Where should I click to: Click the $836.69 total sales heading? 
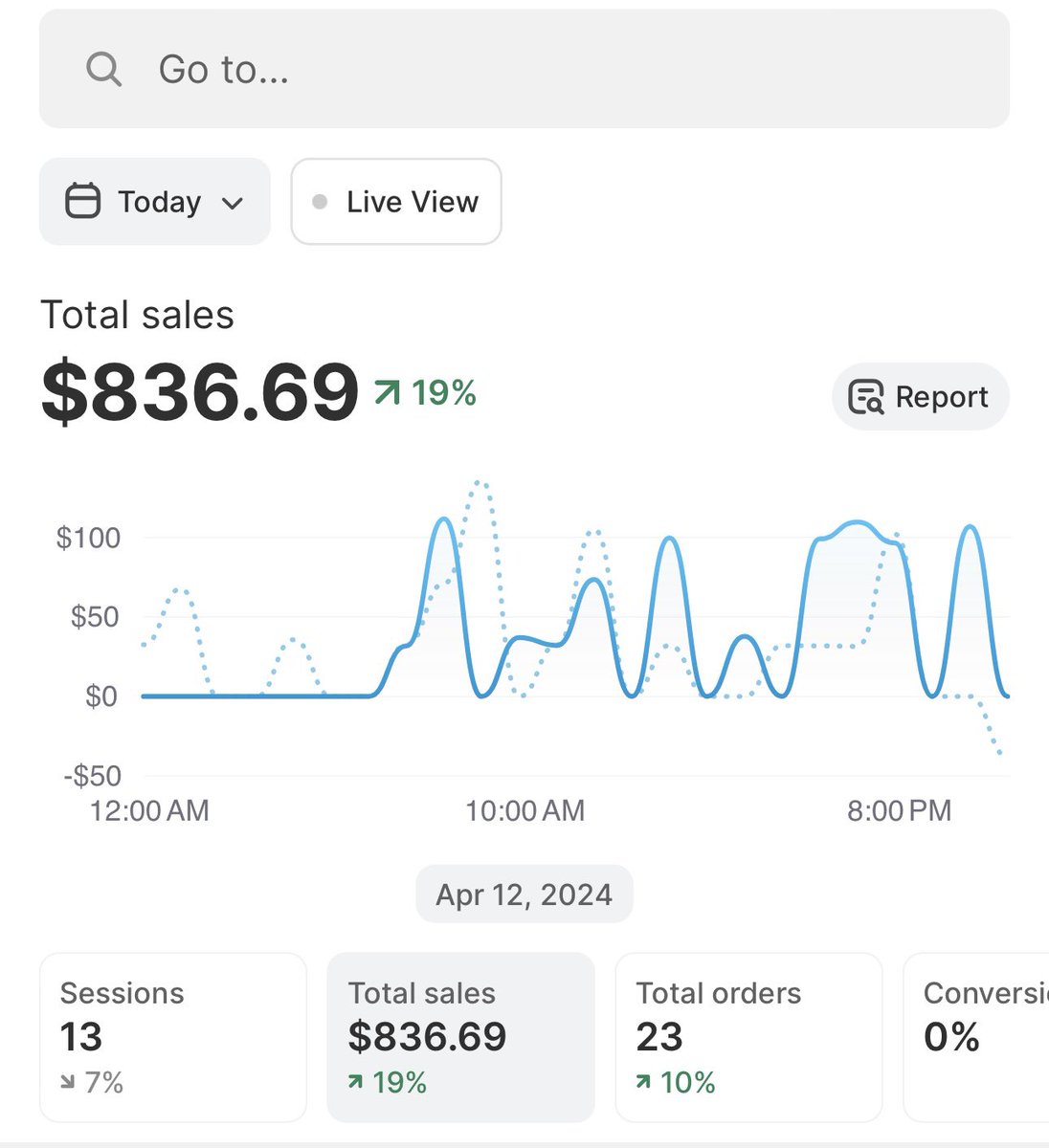(x=199, y=392)
